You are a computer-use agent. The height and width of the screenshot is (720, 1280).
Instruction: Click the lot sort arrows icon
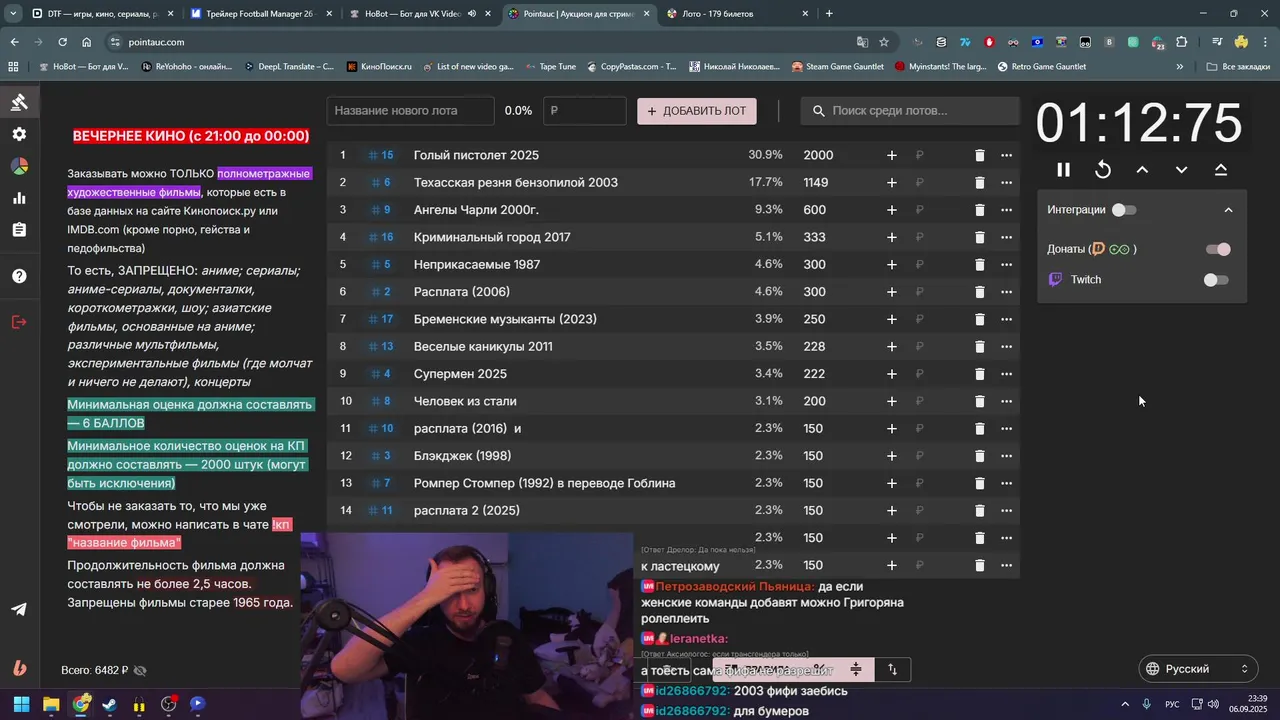(893, 669)
